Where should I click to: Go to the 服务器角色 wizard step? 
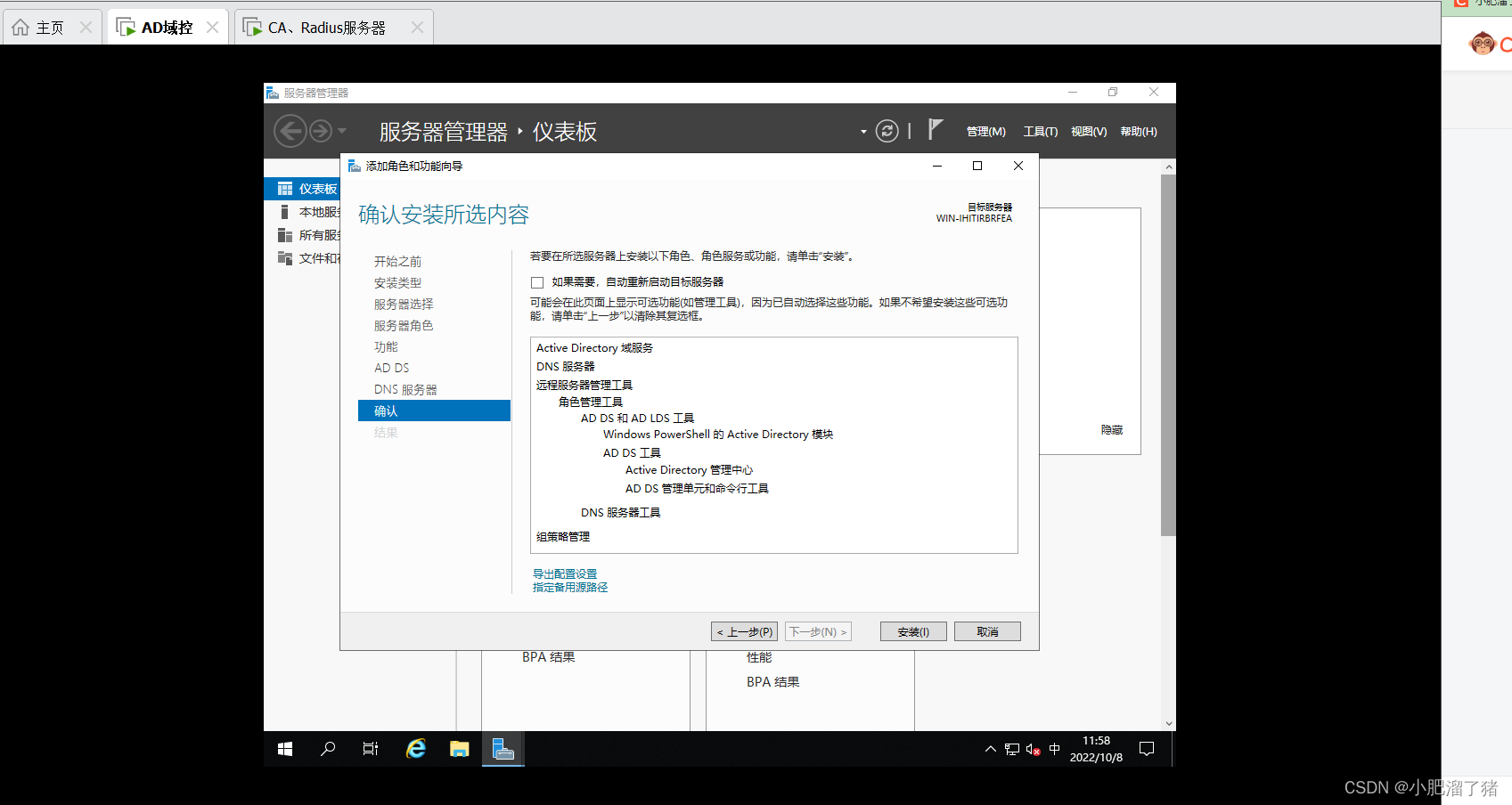click(404, 325)
